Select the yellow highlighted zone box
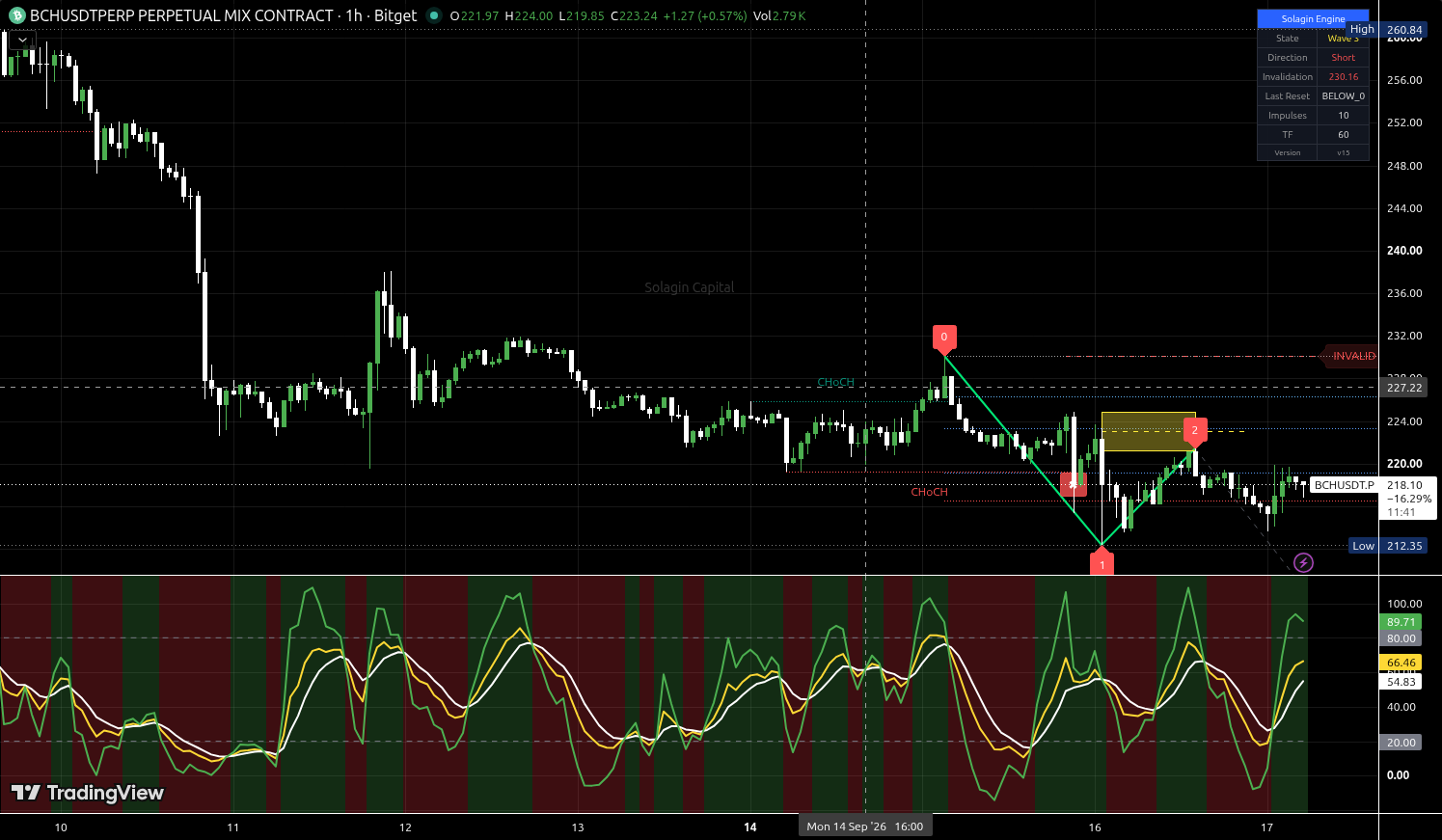This screenshot has height=840, width=1442. point(1148,431)
